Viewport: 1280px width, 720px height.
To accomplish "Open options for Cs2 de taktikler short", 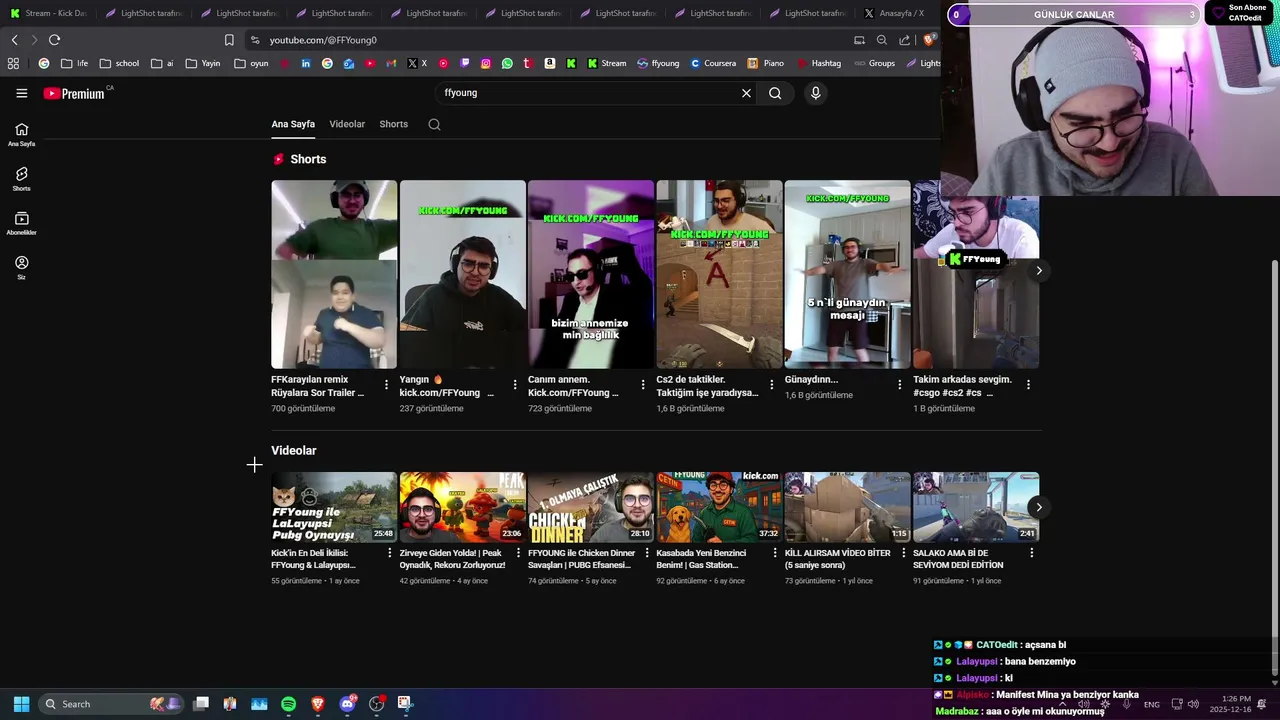I will pyautogui.click(x=771, y=384).
